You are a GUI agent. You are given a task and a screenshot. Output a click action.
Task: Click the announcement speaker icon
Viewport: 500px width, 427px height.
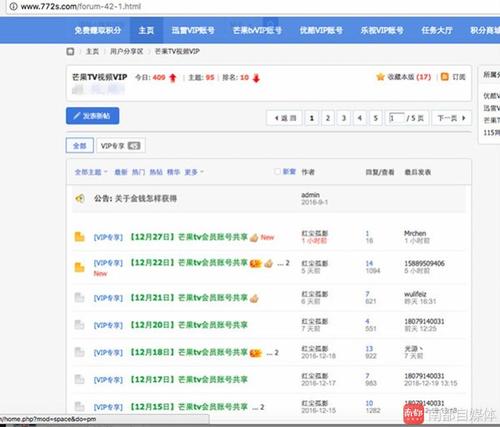click(x=80, y=199)
